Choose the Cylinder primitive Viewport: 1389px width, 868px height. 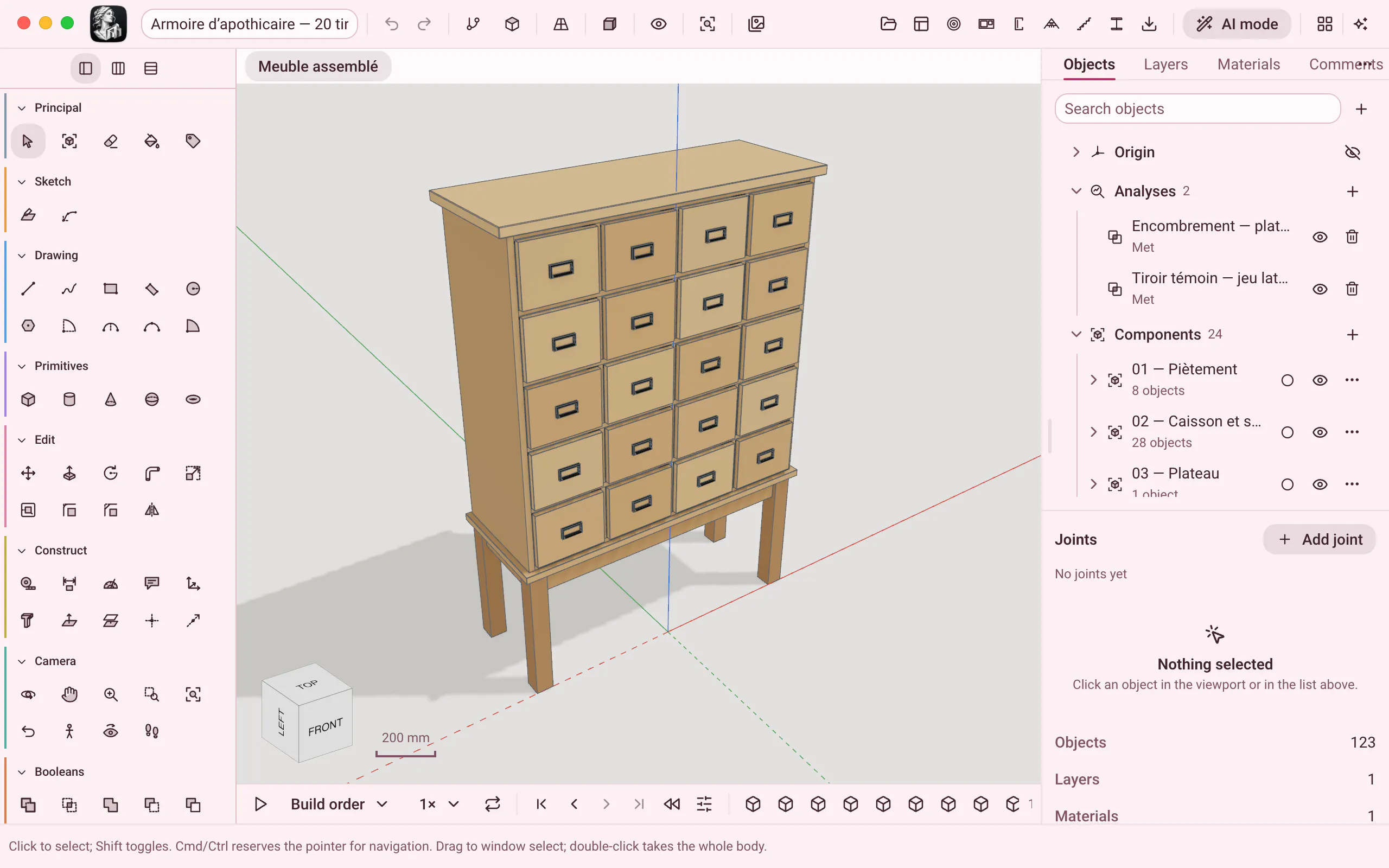(69, 400)
